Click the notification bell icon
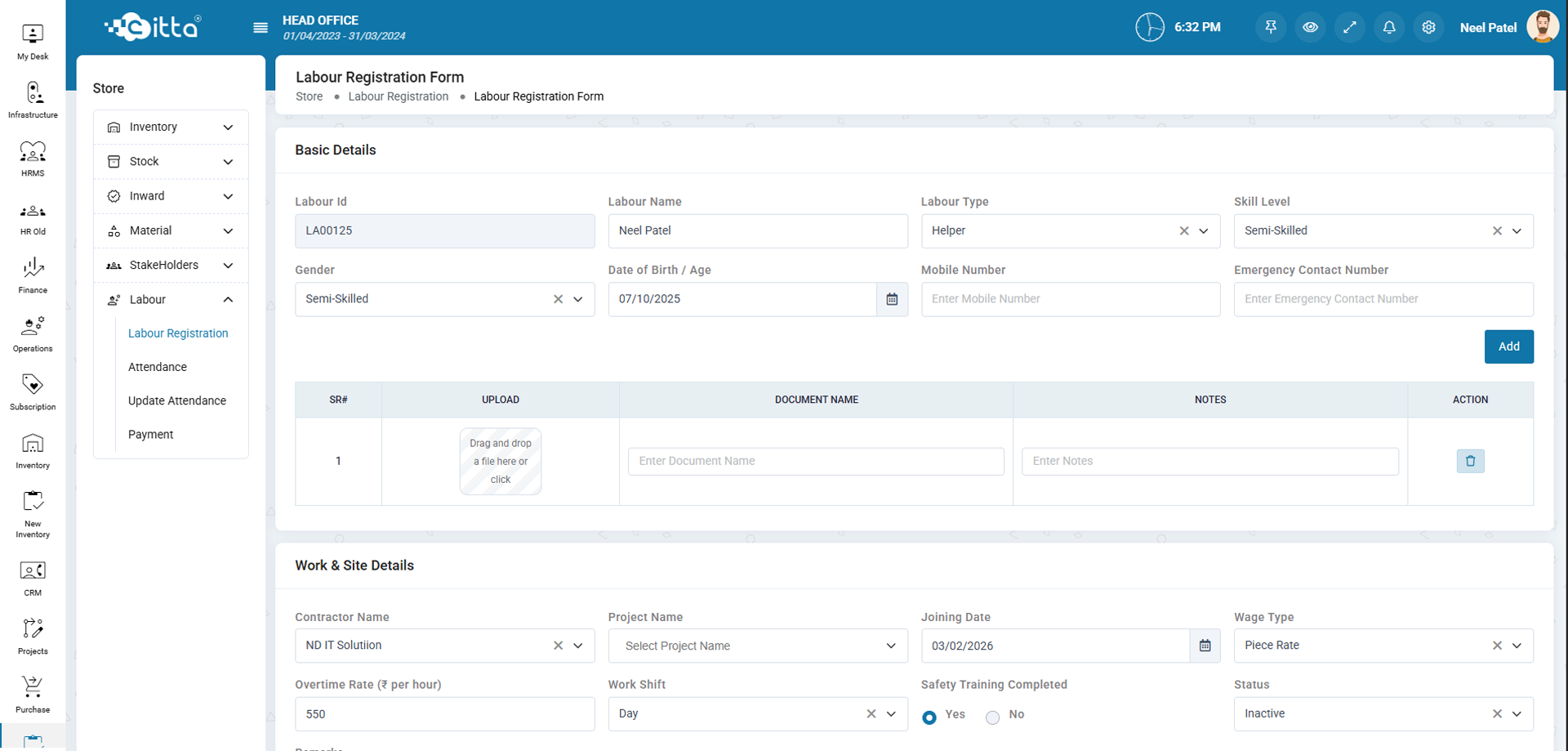The width and height of the screenshot is (1568, 751). click(x=1388, y=28)
